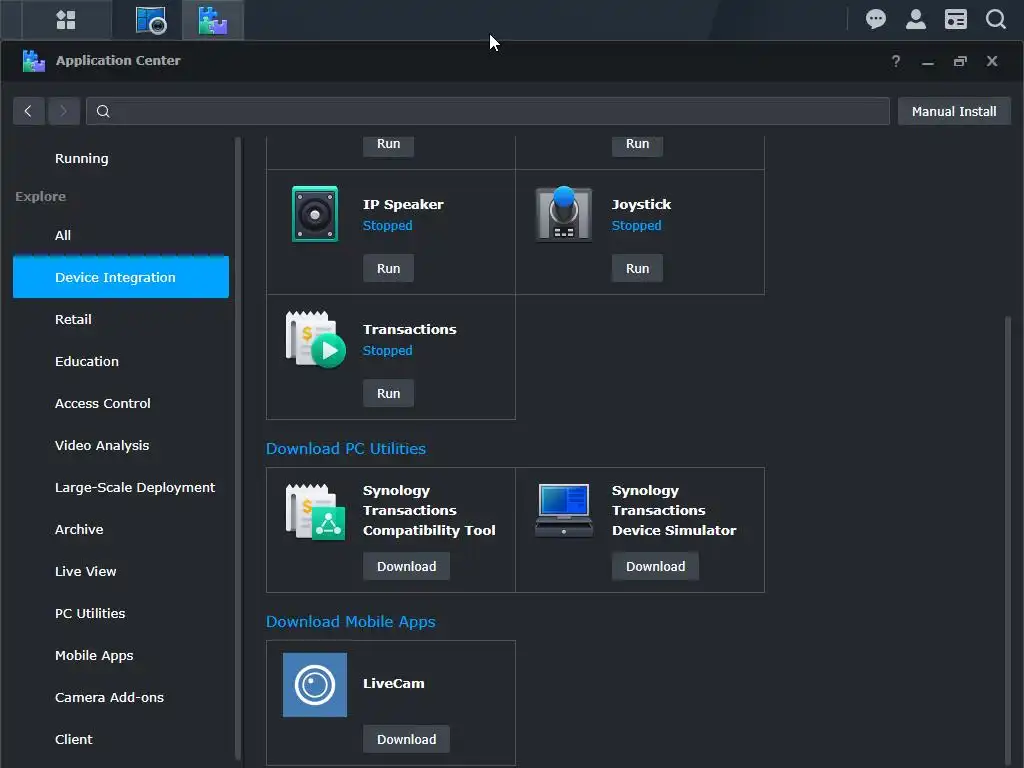Click the Joystick title text
The image size is (1024, 768).
click(x=641, y=204)
